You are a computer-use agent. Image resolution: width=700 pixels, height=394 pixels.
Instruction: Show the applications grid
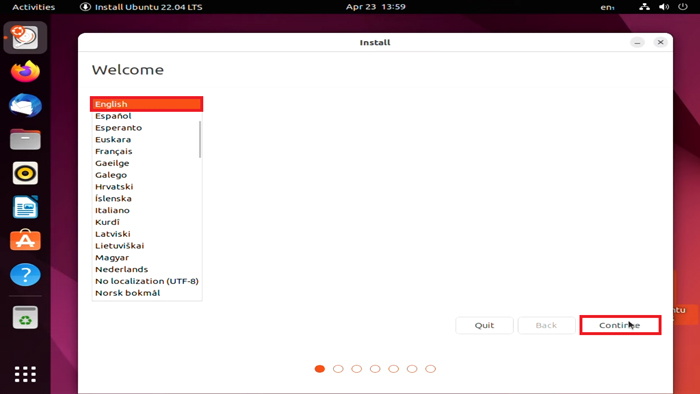click(x=25, y=374)
